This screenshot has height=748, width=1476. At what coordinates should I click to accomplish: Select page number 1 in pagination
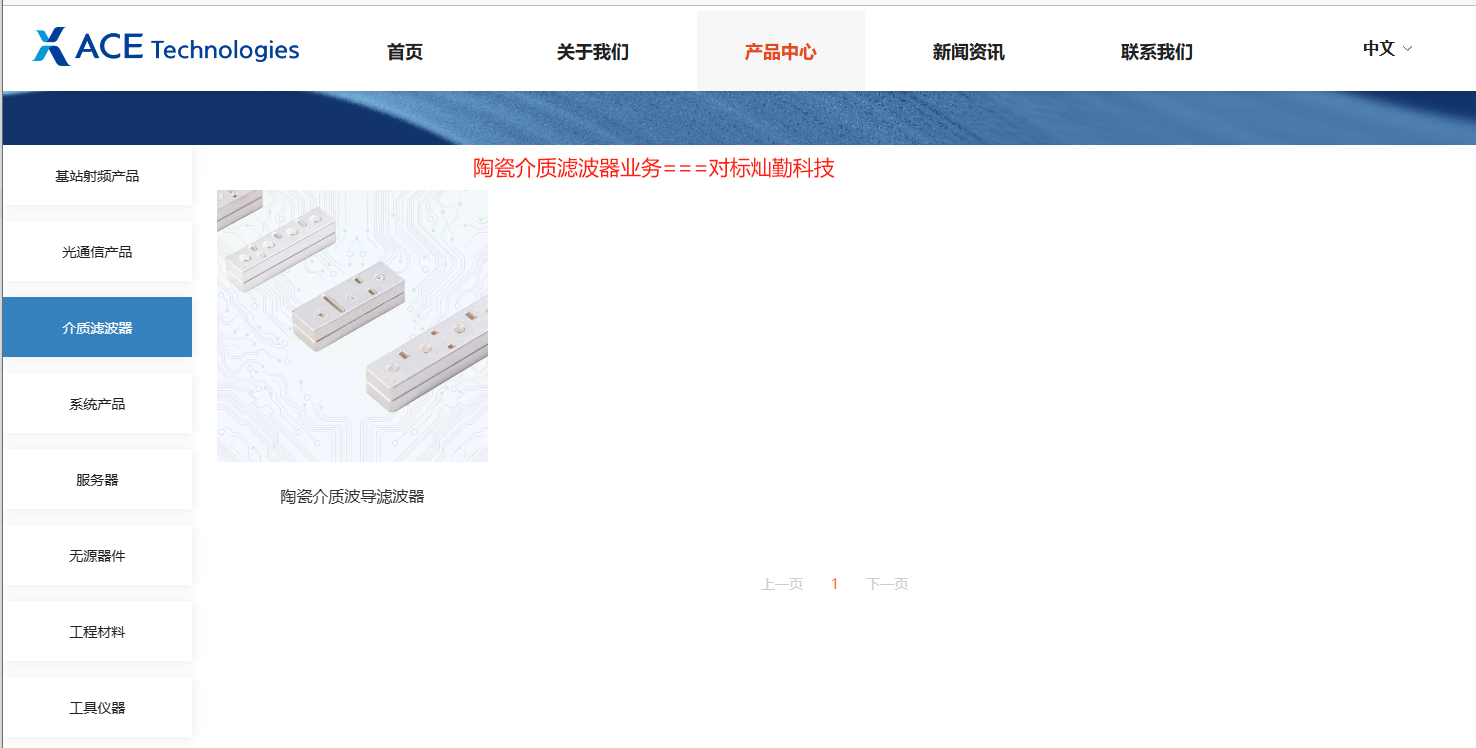(x=835, y=584)
